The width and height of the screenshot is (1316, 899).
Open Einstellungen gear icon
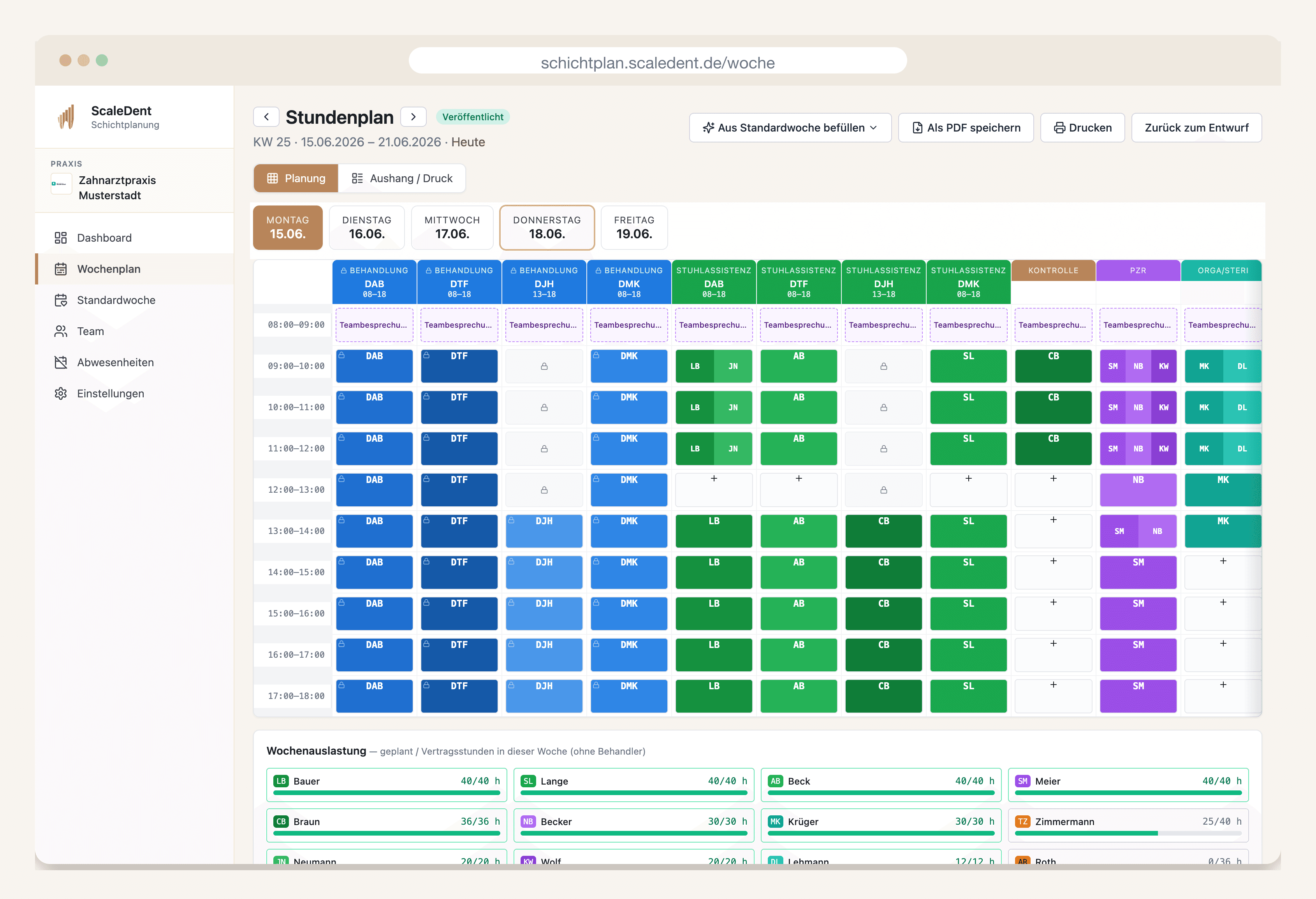click(x=61, y=393)
